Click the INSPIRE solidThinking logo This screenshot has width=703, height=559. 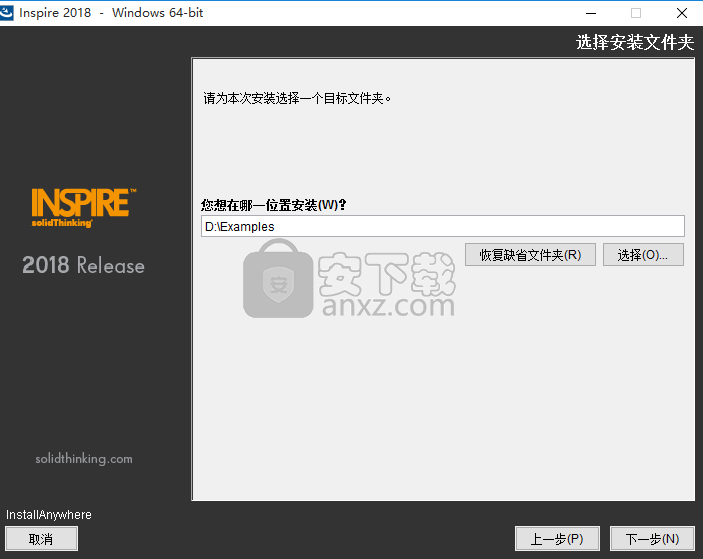pyautogui.click(x=83, y=208)
